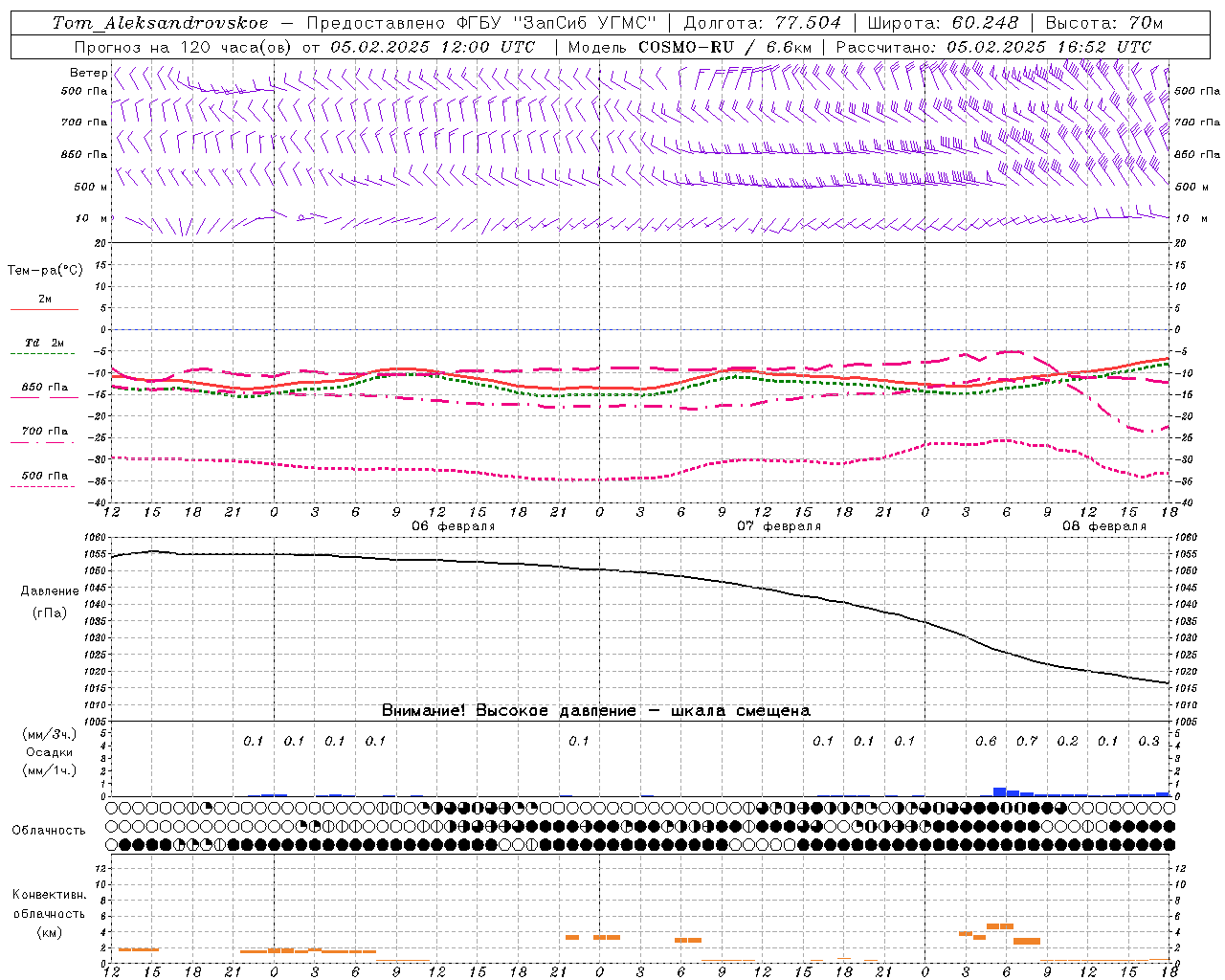The height and width of the screenshot is (980, 1225).
Task: Select the calculation time 05.02.2025 16:52 UTC
Action: pos(1049,47)
